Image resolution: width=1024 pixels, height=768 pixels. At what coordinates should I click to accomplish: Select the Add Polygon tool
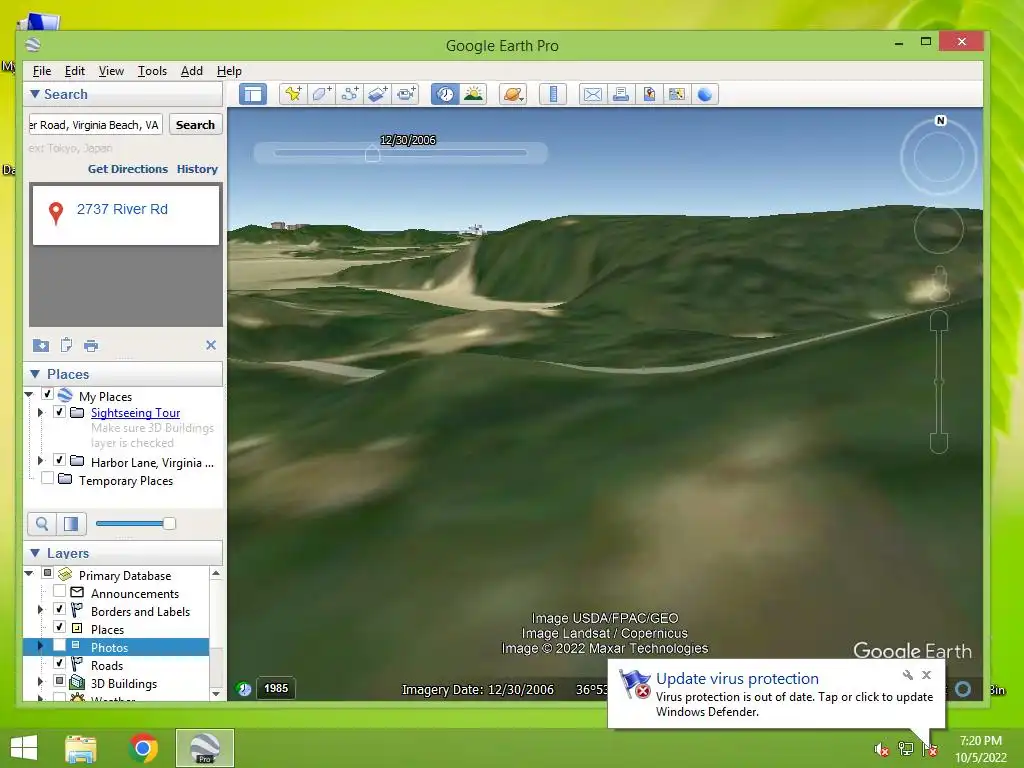[321, 94]
